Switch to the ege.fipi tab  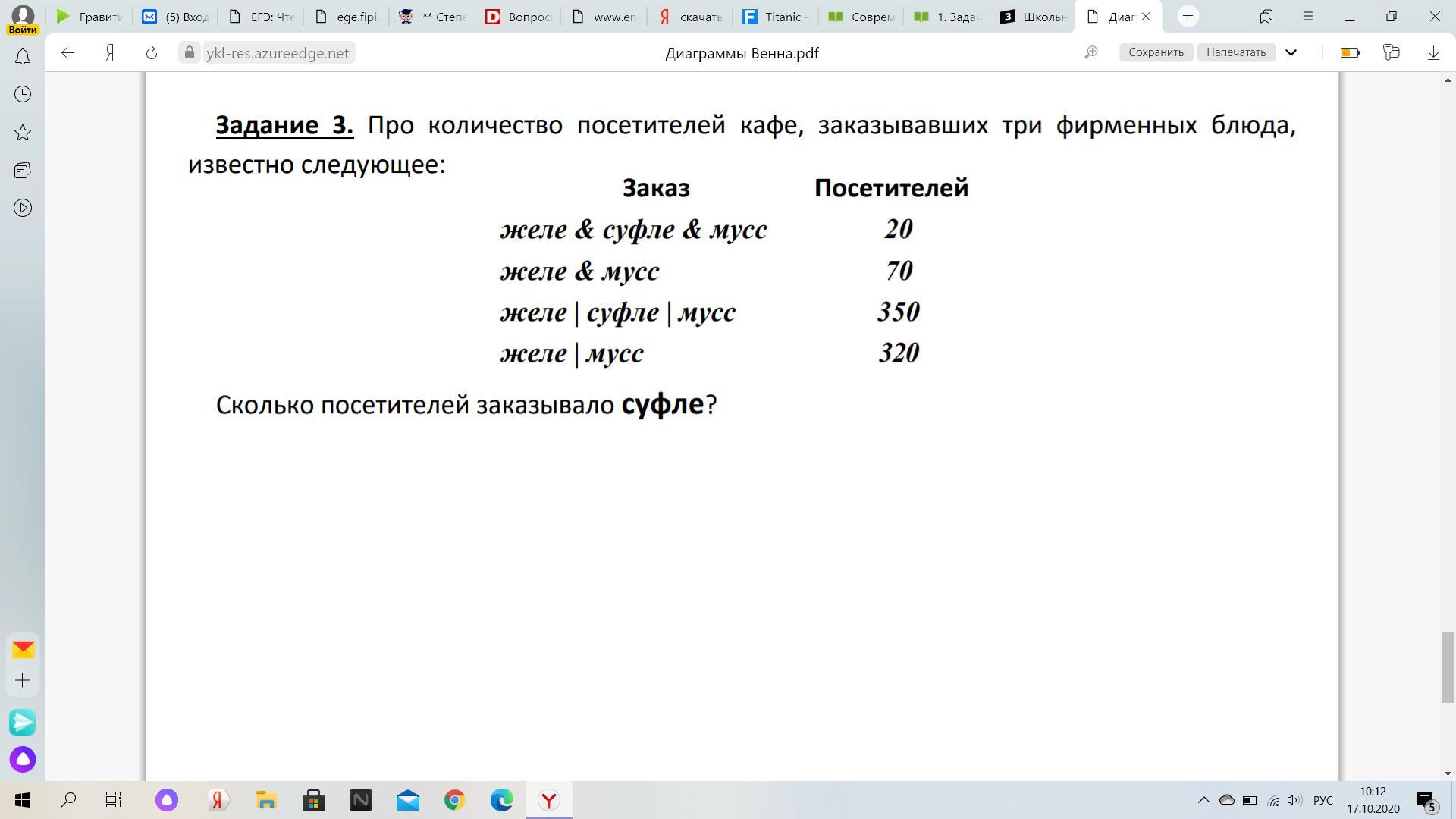(x=347, y=17)
